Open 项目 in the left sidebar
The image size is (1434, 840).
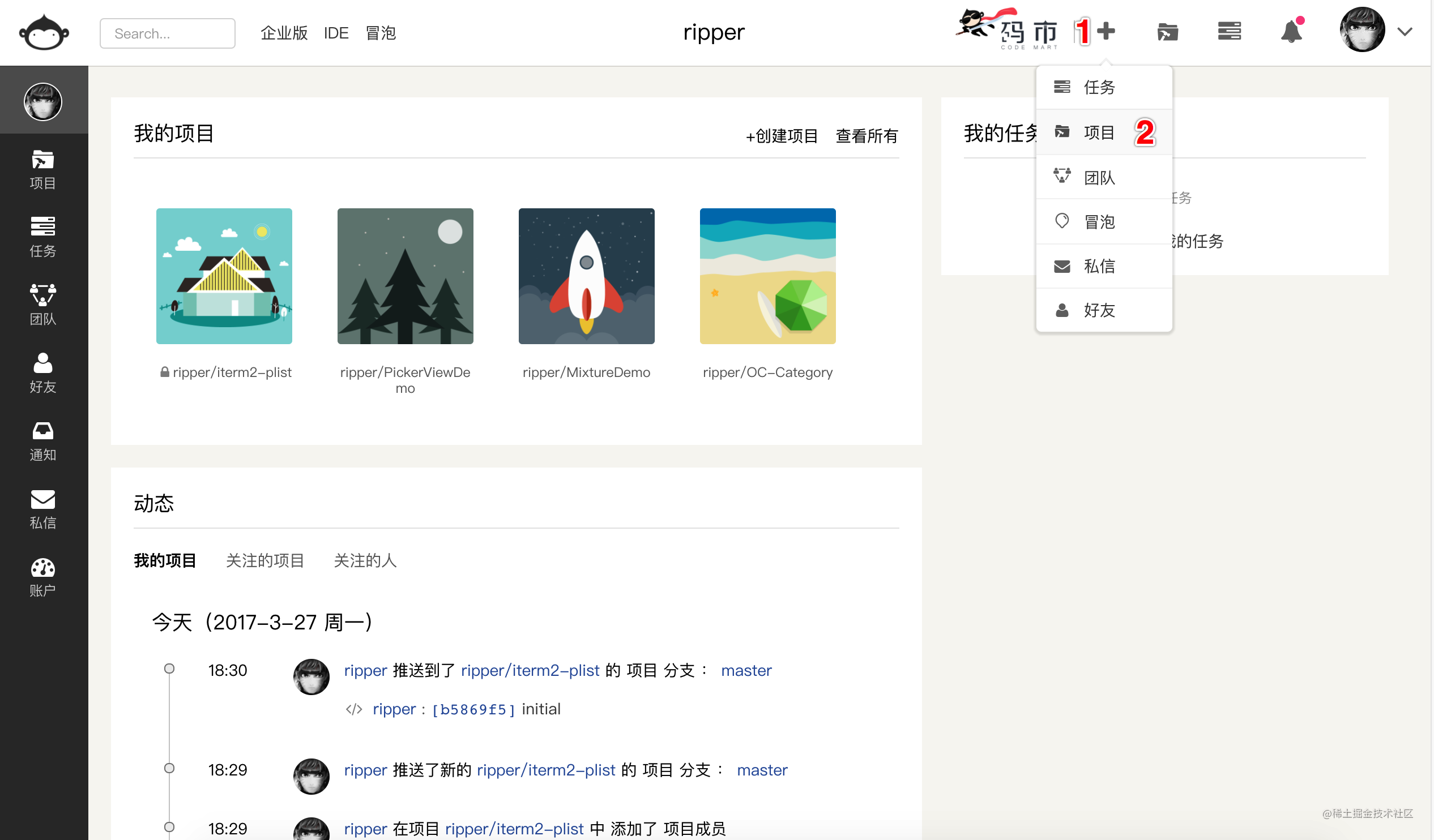42,169
